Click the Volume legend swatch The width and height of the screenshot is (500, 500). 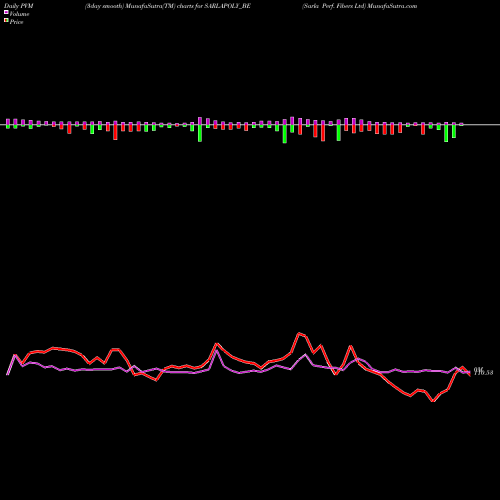click(x=6, y=12)
